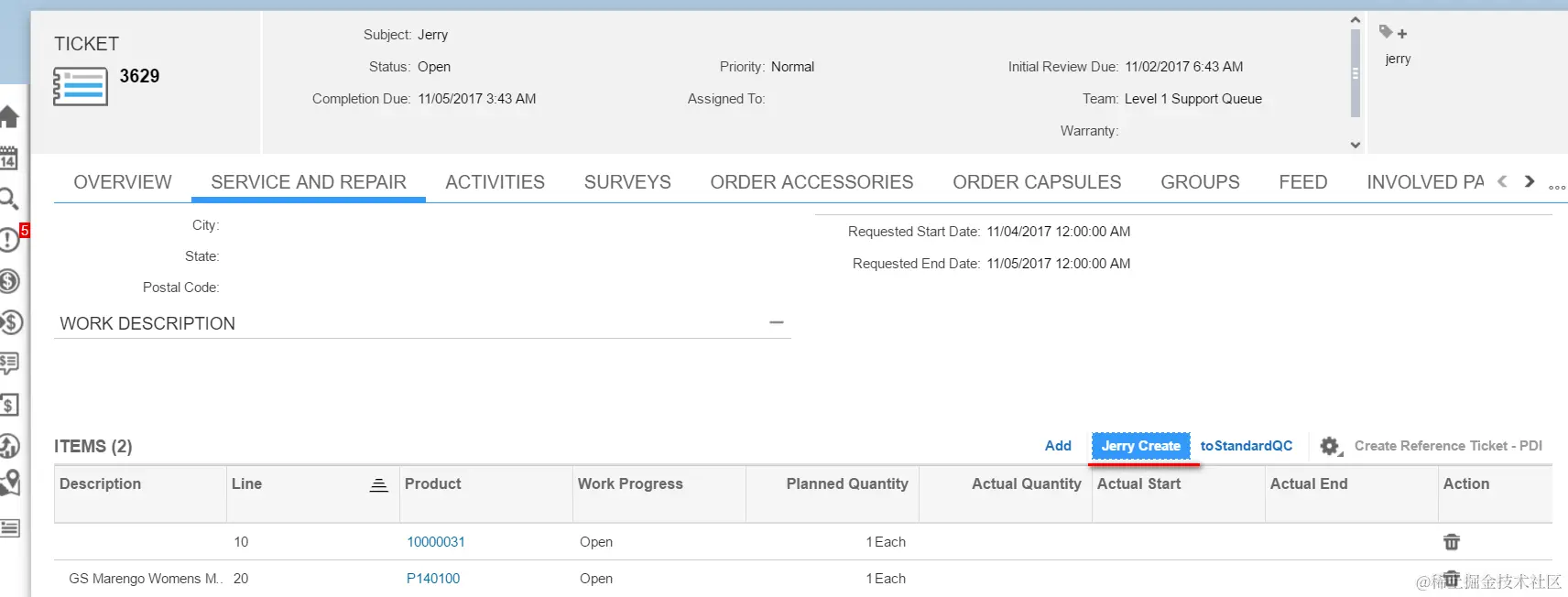Screen dimensions: 1568x597
Task: Open the dollar speech-bubble sidebar icon
Action: click(x=9, y=364)
